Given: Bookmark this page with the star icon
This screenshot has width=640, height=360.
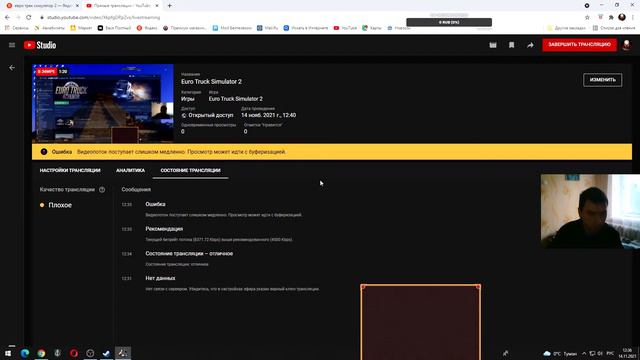Looking at the screenshot, I should point(587,18).
